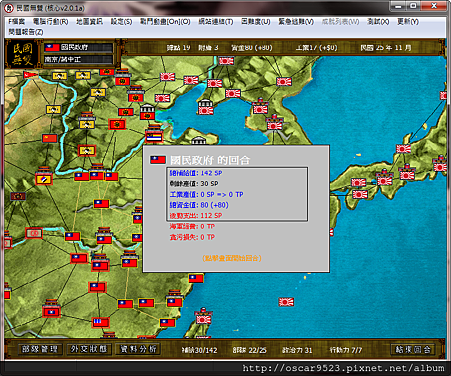Open the 困難度(U) difficulty menu
Image resolution: width=451 pixels, height=376 pixels.
256,22
